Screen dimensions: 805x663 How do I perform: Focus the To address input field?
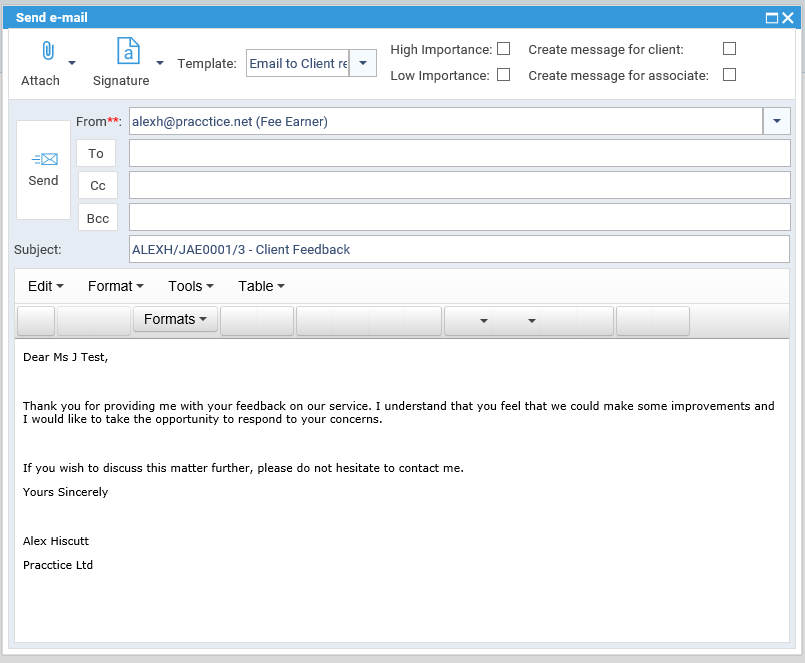click(x=459, y=153)
